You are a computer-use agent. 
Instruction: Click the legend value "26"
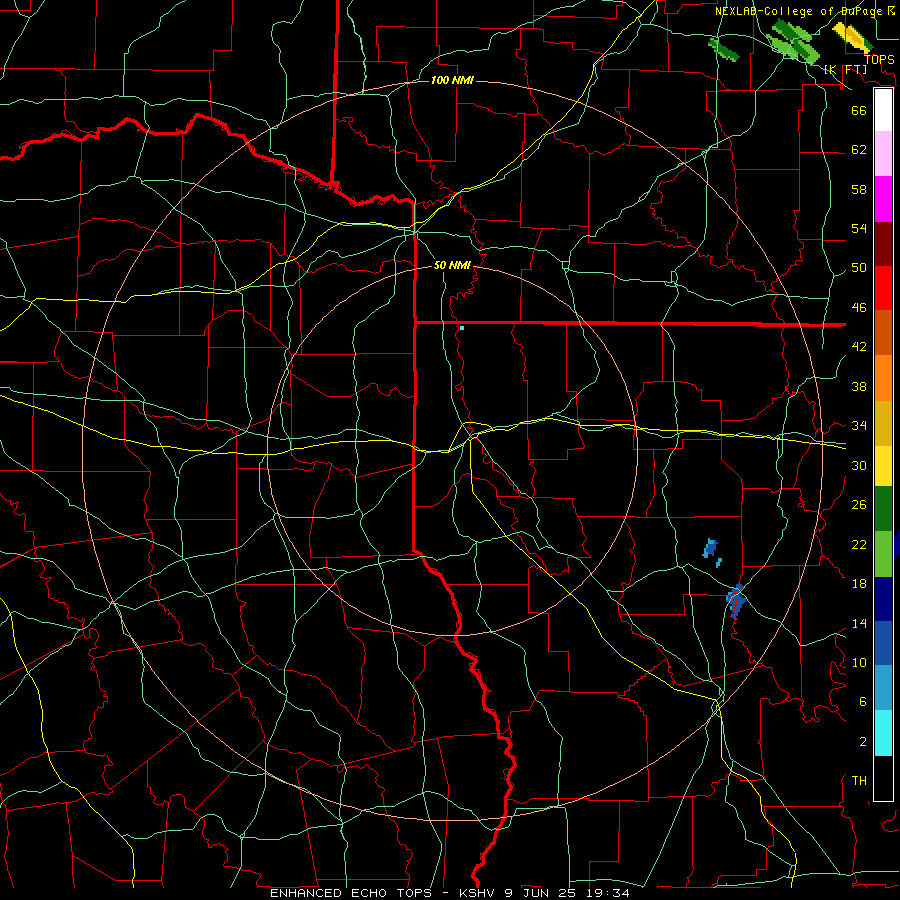pos(859,505)
